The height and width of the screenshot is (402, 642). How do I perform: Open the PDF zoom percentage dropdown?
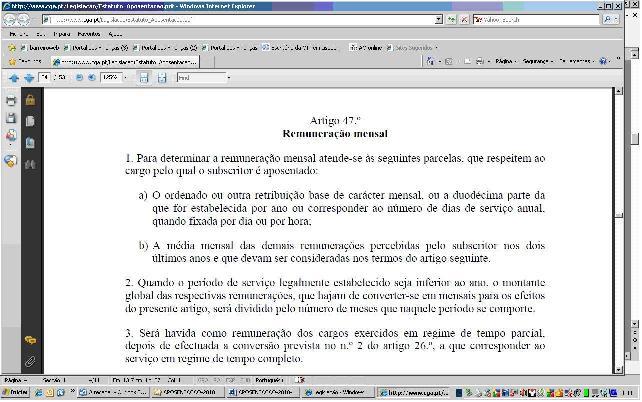[x=125, y=77]
